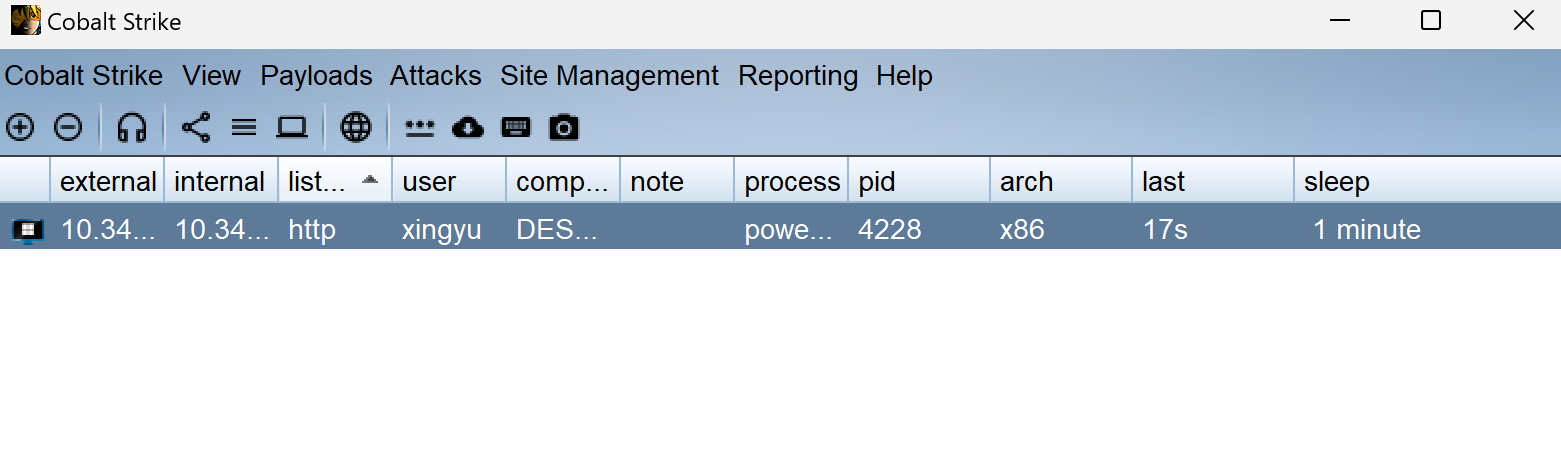Open the Help menu

pyautogui.click(x=904, y=76)
